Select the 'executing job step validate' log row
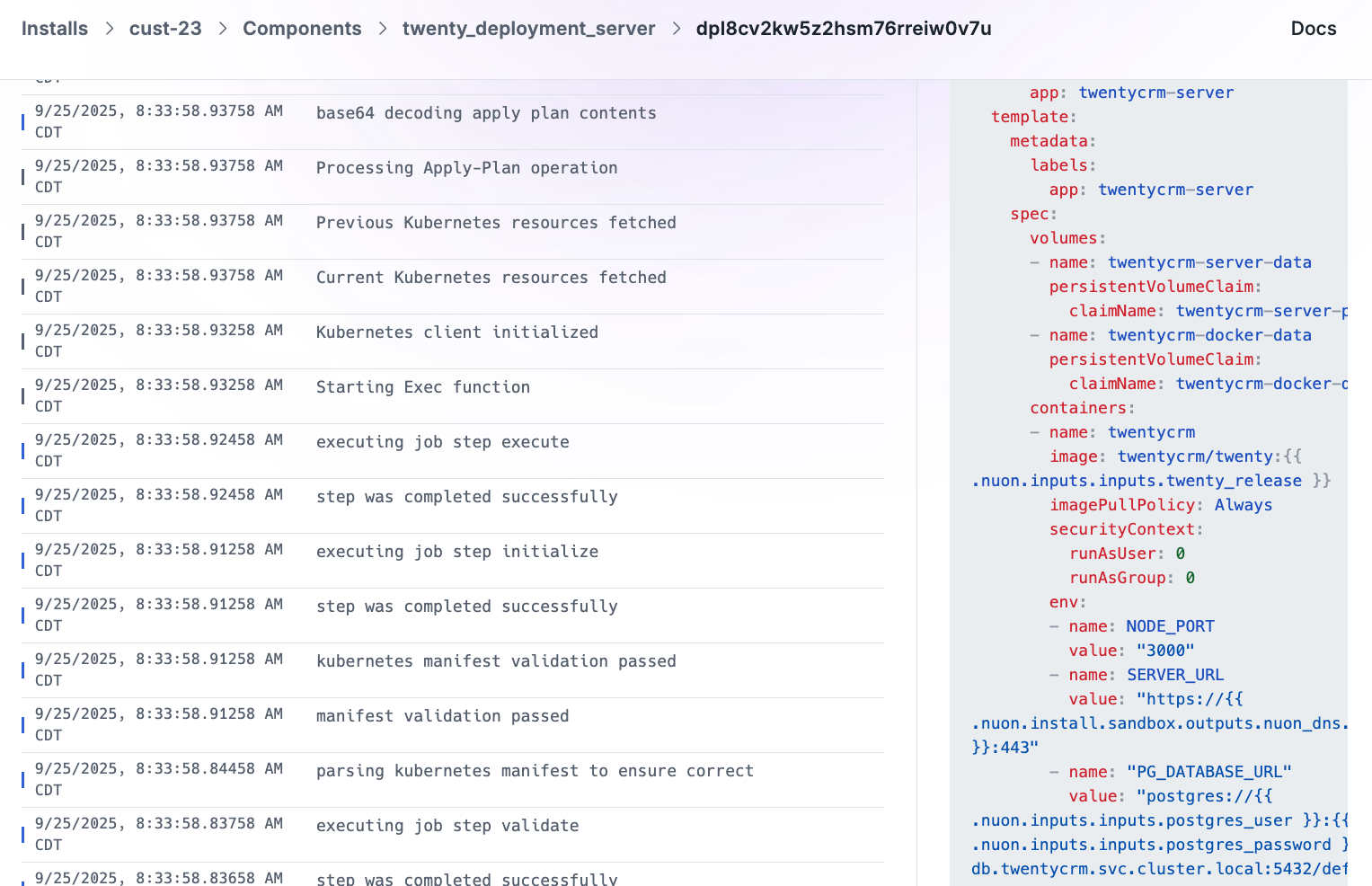This screenshot has width=1372, height=886. (447, 825)
